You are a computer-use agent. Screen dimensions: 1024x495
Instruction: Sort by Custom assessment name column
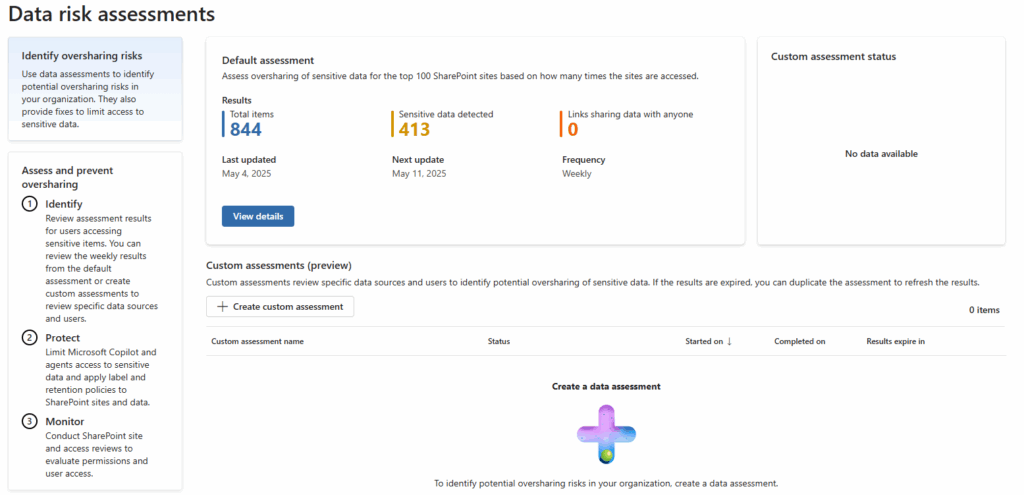257,342
